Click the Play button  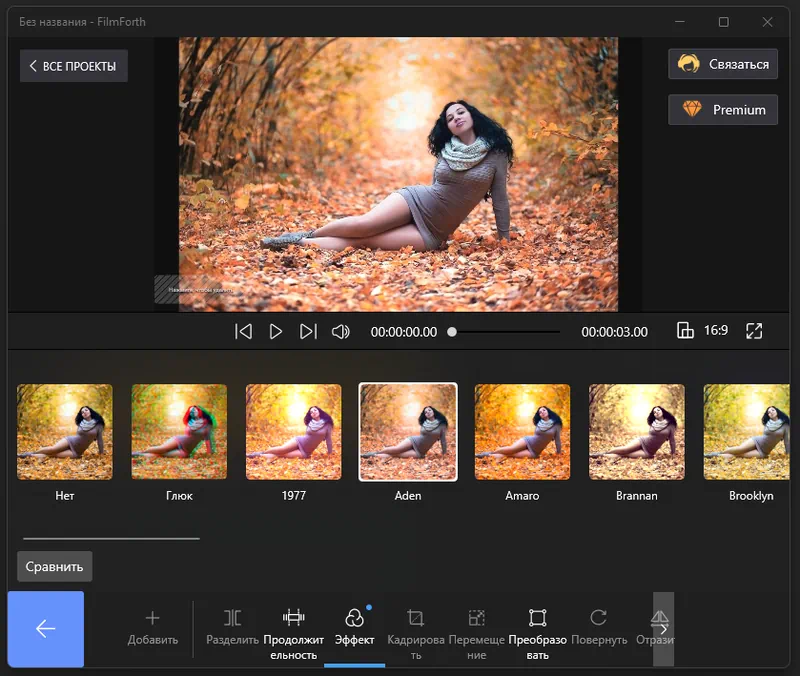coord(276,332)
